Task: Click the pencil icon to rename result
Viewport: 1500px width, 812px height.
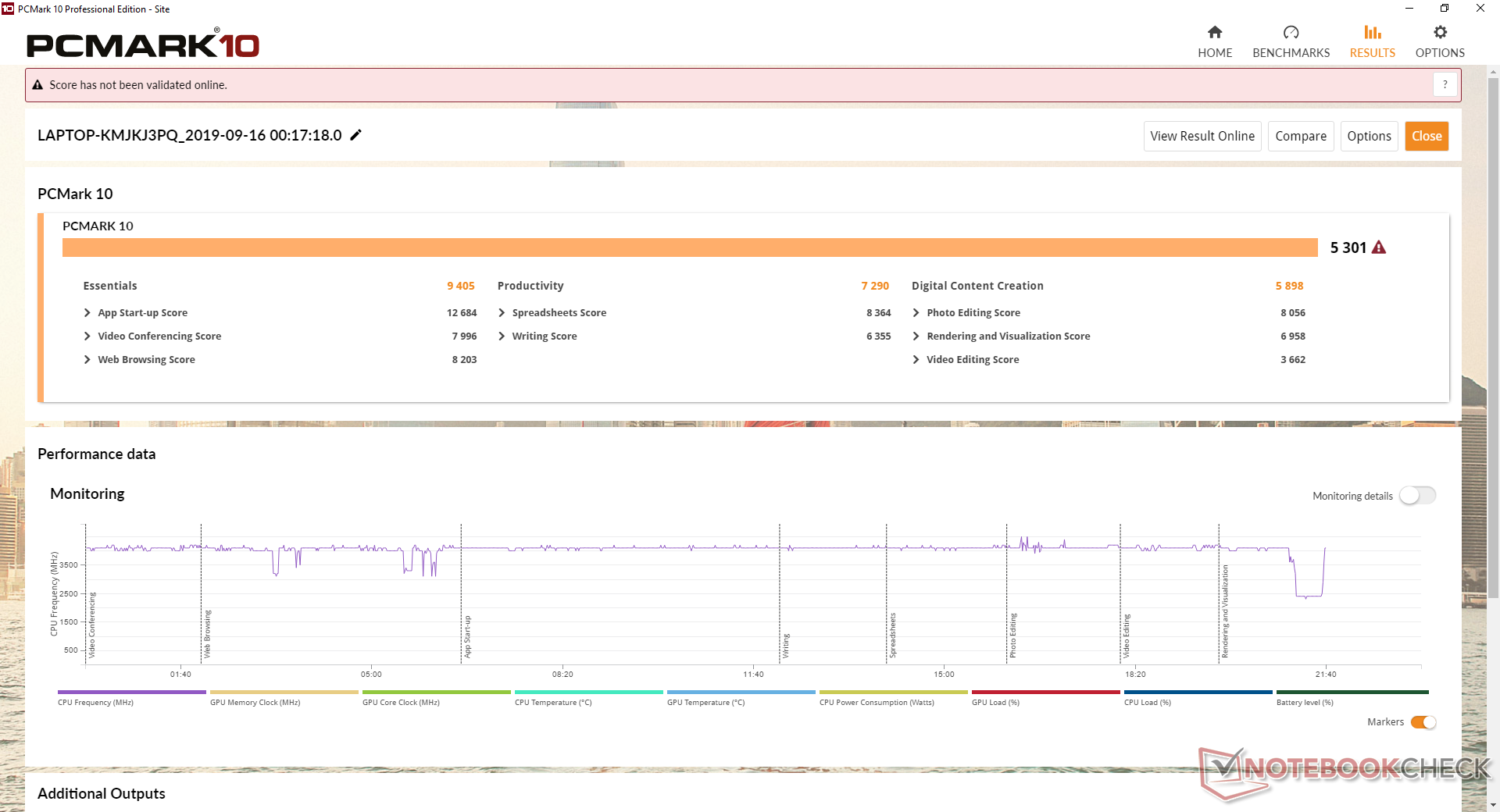Action: click(355, 135)
